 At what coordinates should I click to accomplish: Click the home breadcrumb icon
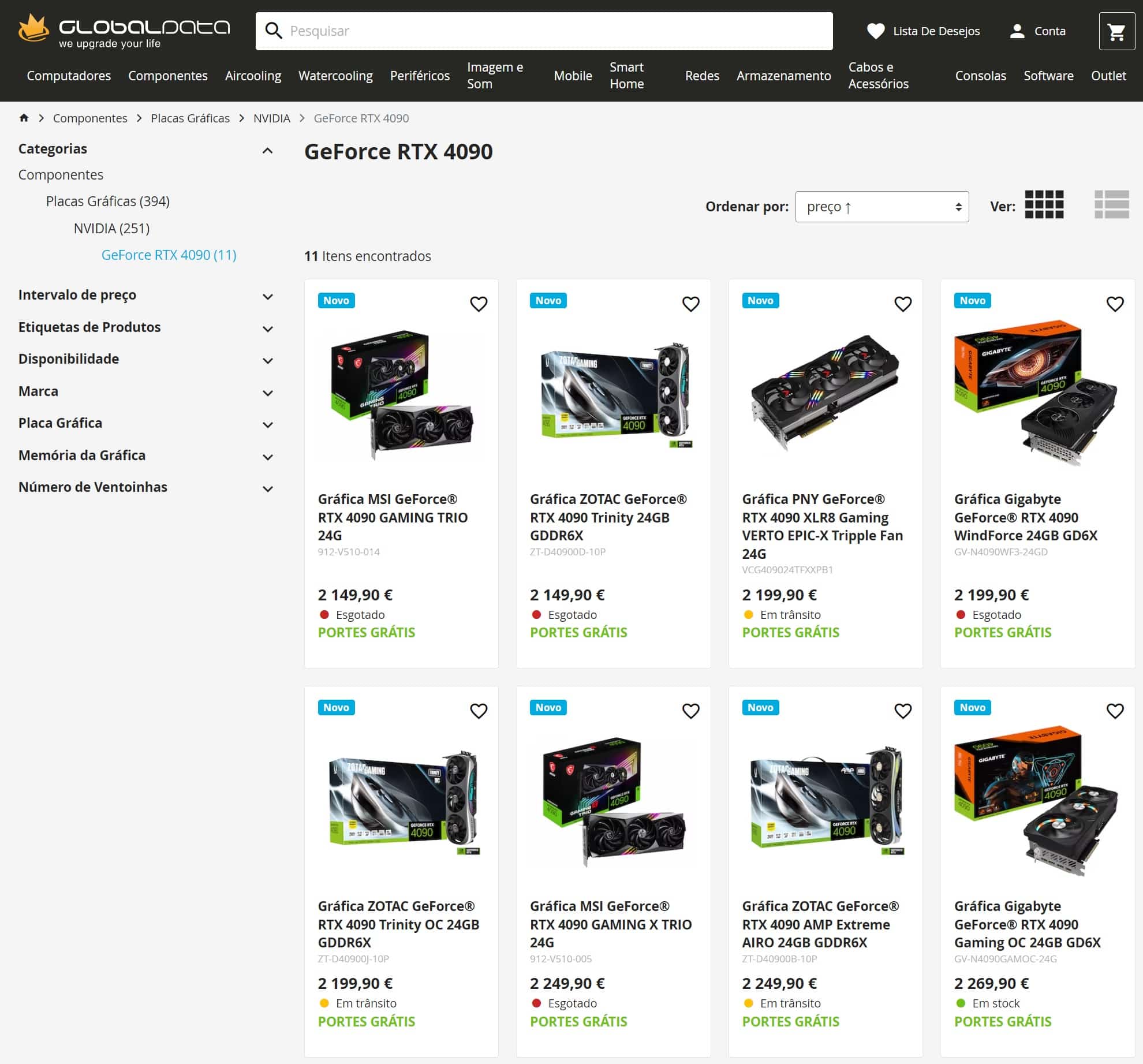point(24,118)
